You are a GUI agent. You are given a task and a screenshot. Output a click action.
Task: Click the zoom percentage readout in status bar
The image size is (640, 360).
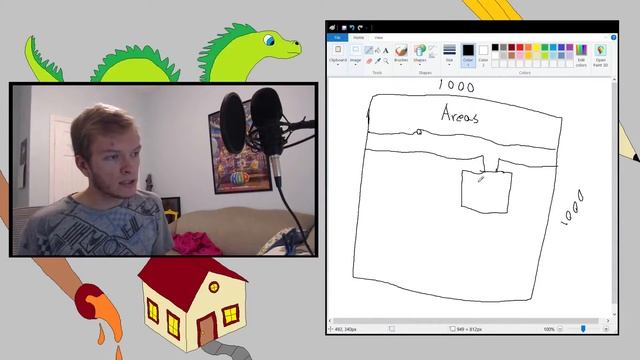[x=549, y=329]
